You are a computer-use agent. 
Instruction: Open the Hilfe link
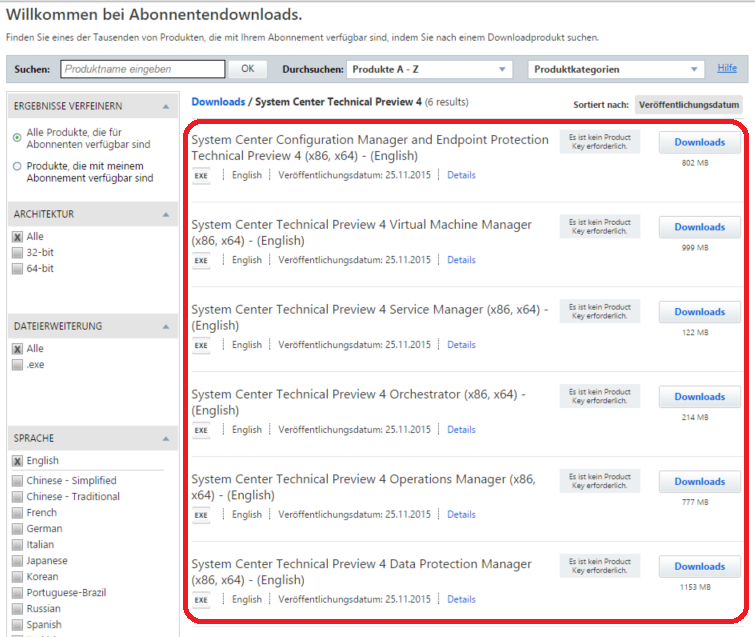click(727, 68)
